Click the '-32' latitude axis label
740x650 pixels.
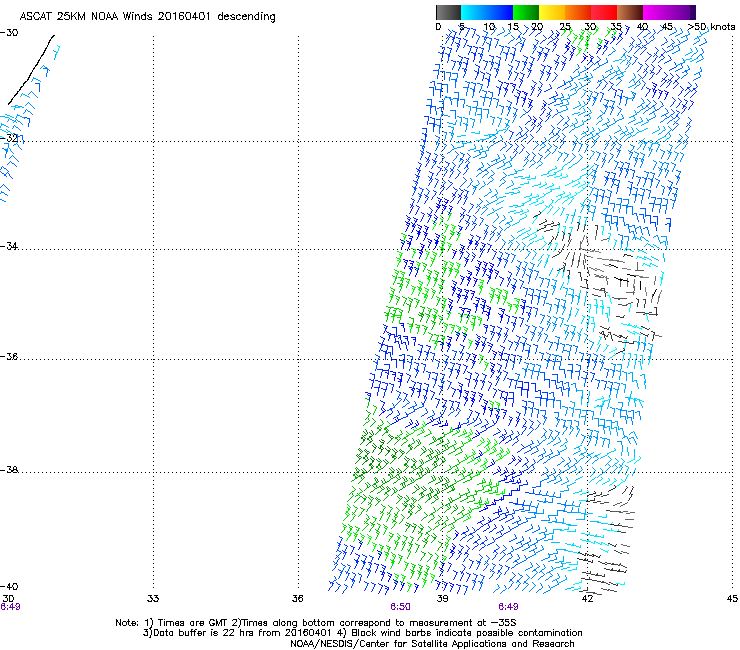9,138
